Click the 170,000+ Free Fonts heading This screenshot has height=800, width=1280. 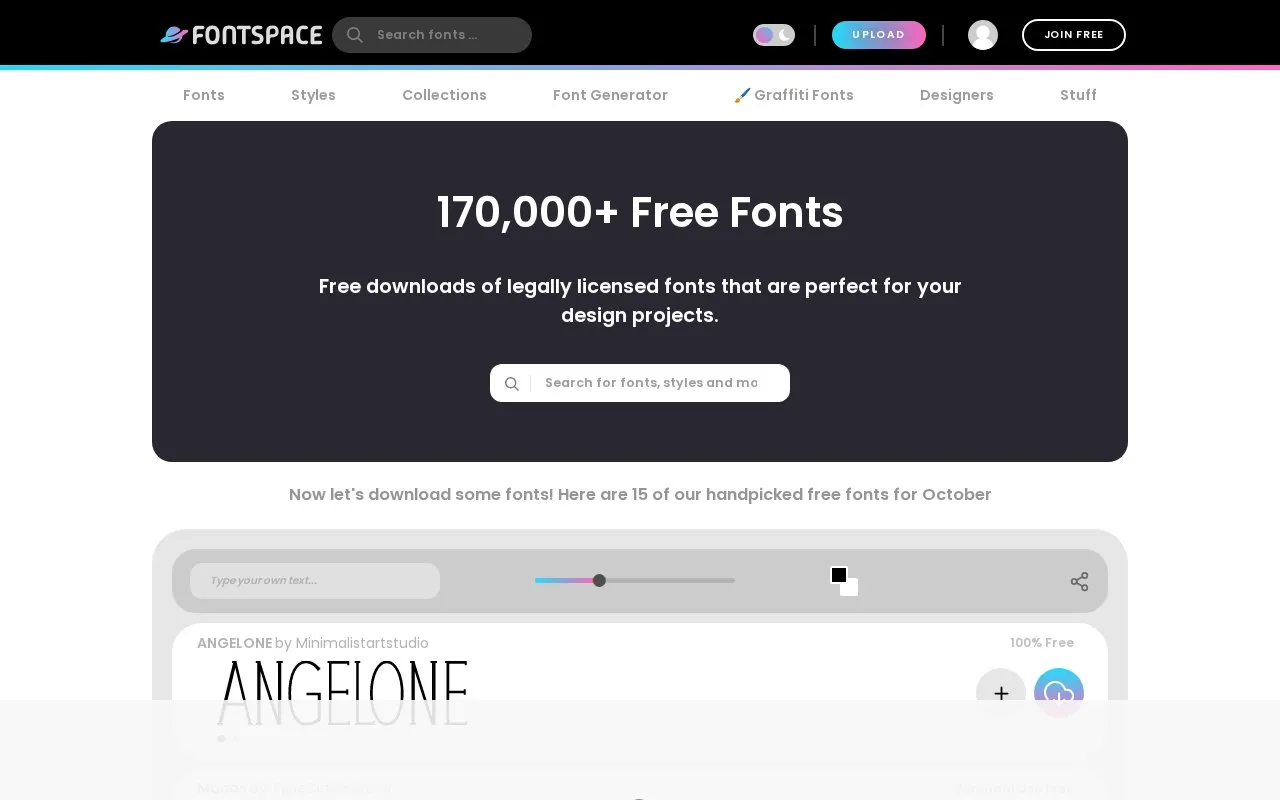[x=640, y=212]
